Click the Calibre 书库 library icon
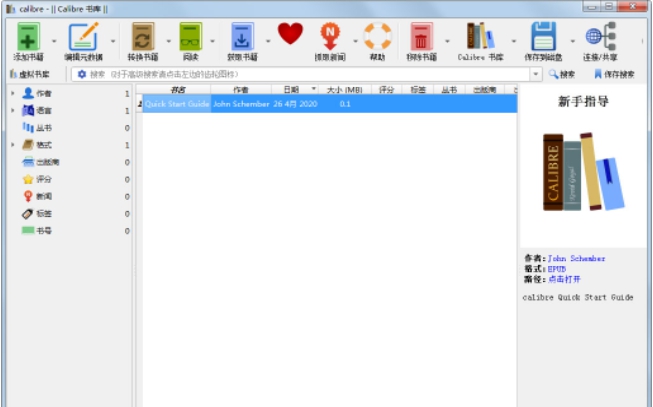 480,36
